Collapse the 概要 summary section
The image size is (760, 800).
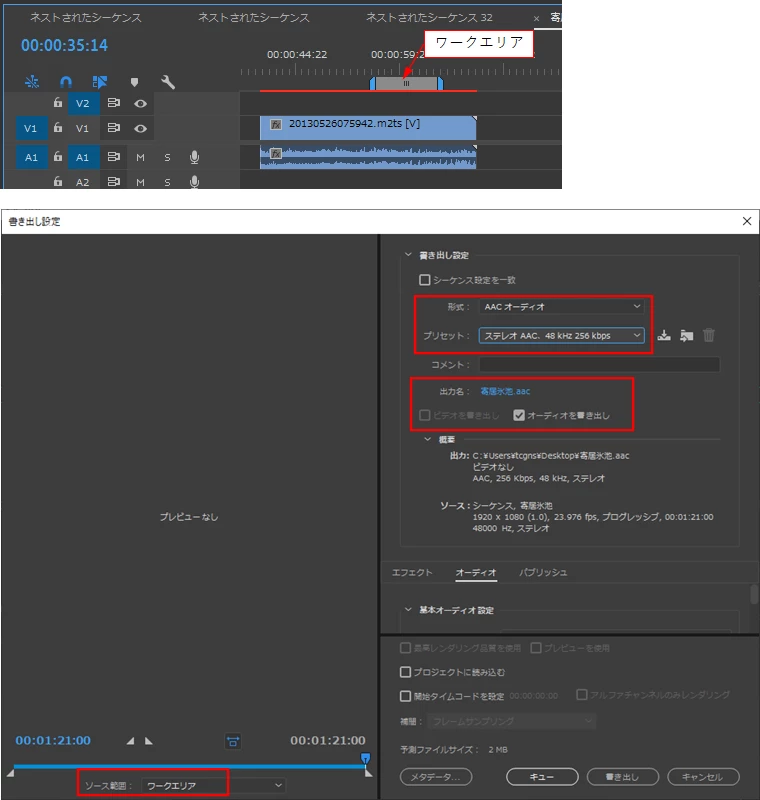click(x=427, y=439)
